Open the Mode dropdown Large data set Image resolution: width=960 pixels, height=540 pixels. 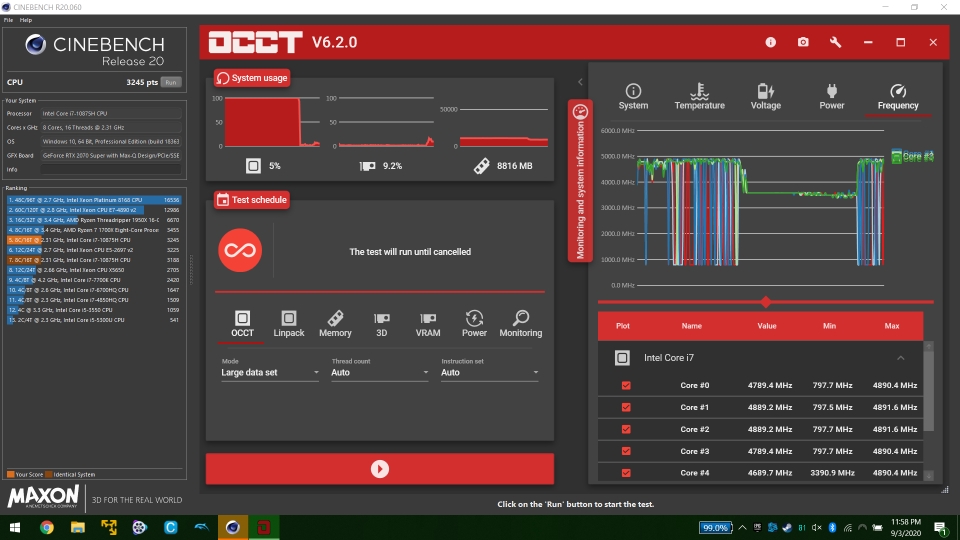[x=270, y=372]
